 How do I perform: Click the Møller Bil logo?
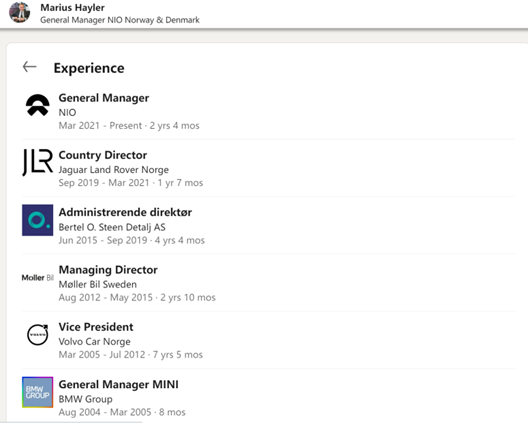[x=38, y=278]
